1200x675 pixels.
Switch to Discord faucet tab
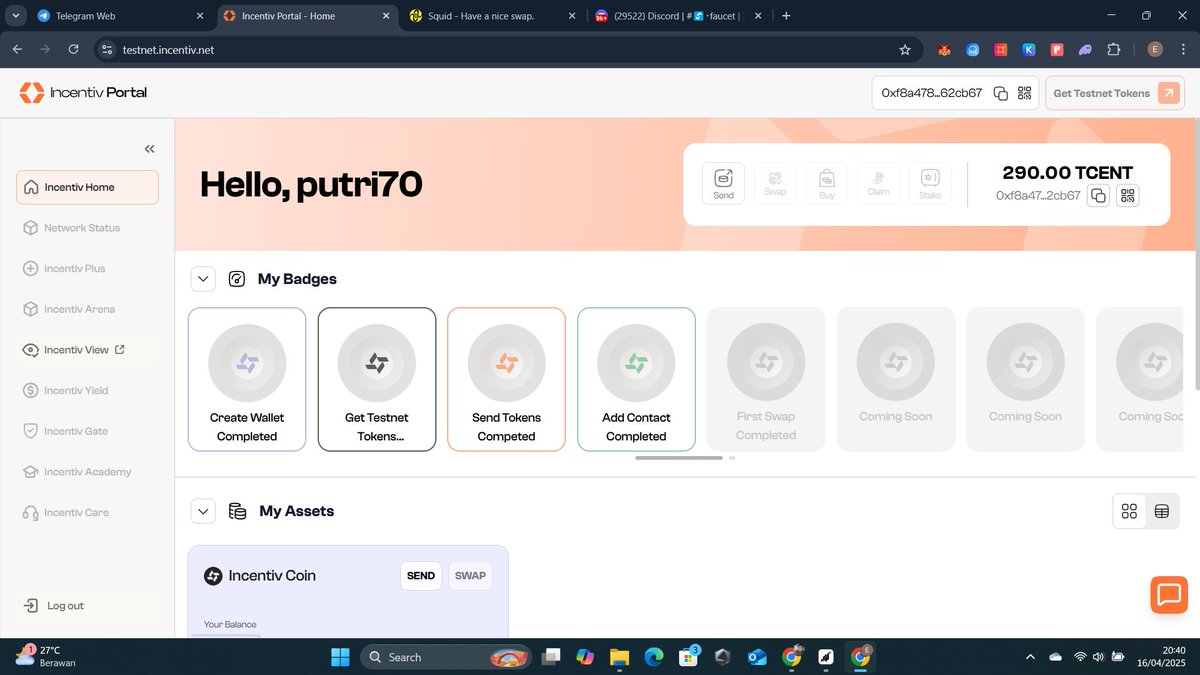(x=678, y=16)
